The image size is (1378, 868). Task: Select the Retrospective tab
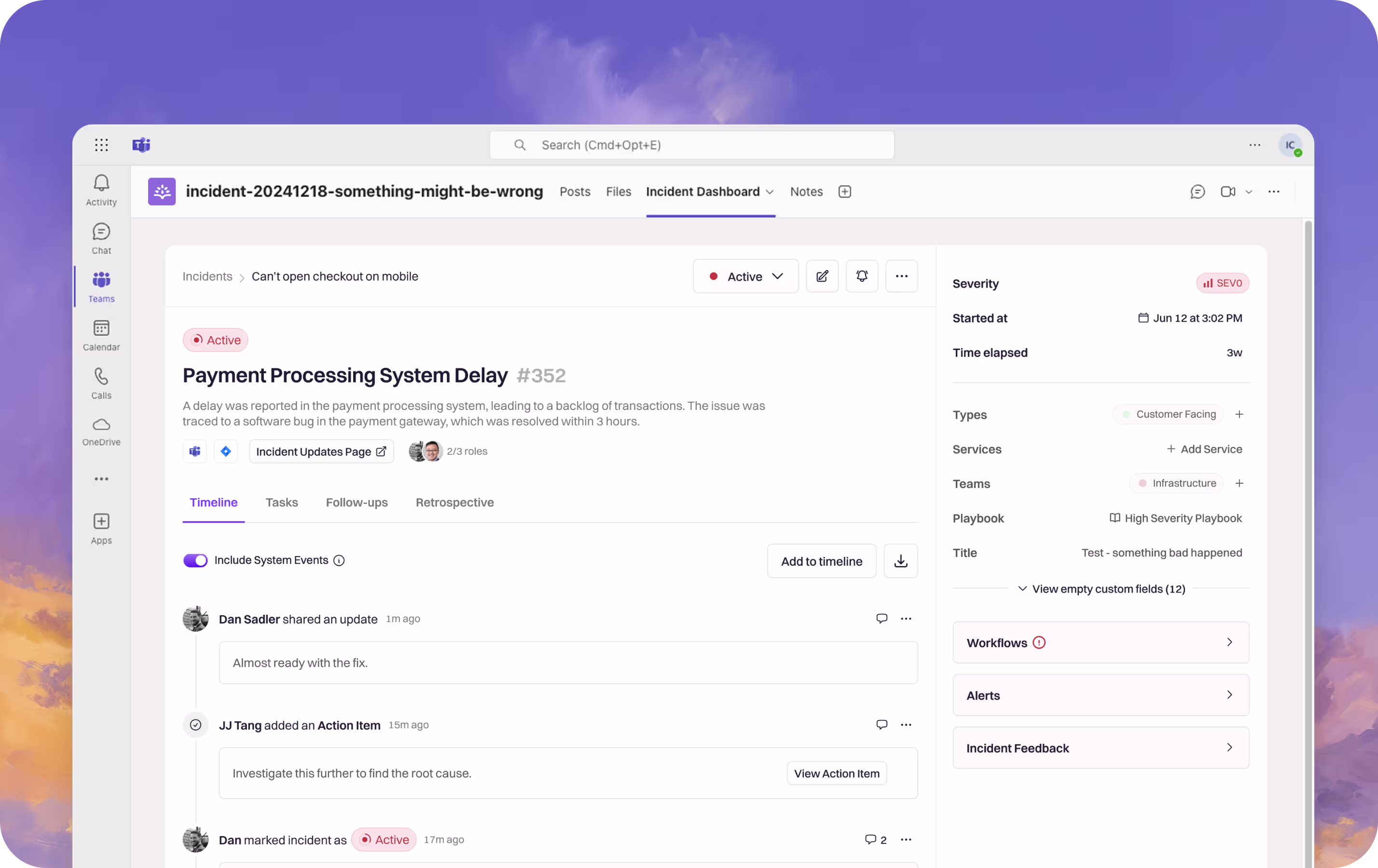click(455, 502)
